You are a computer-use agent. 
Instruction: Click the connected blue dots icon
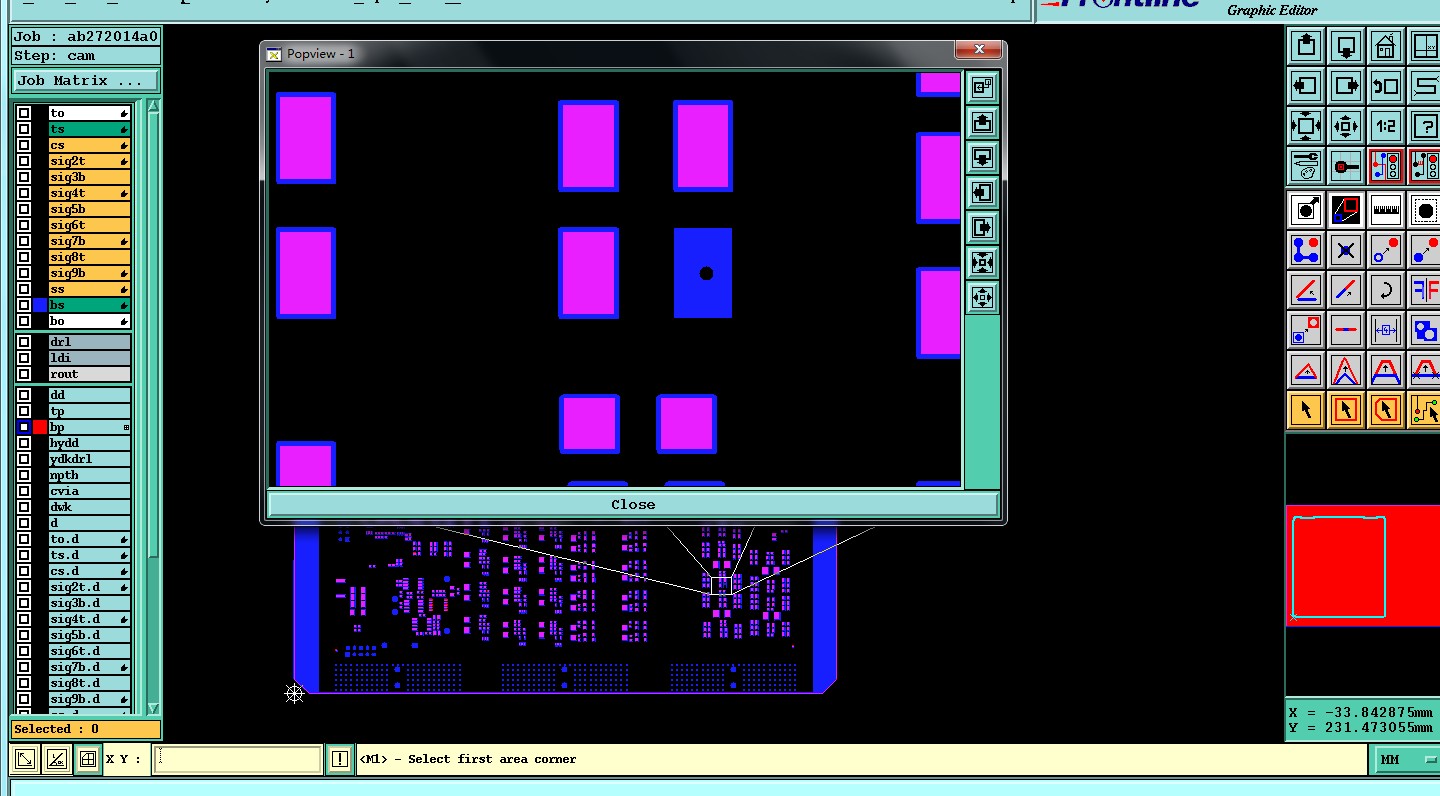pyautogui.click(x=1306, y=250)
